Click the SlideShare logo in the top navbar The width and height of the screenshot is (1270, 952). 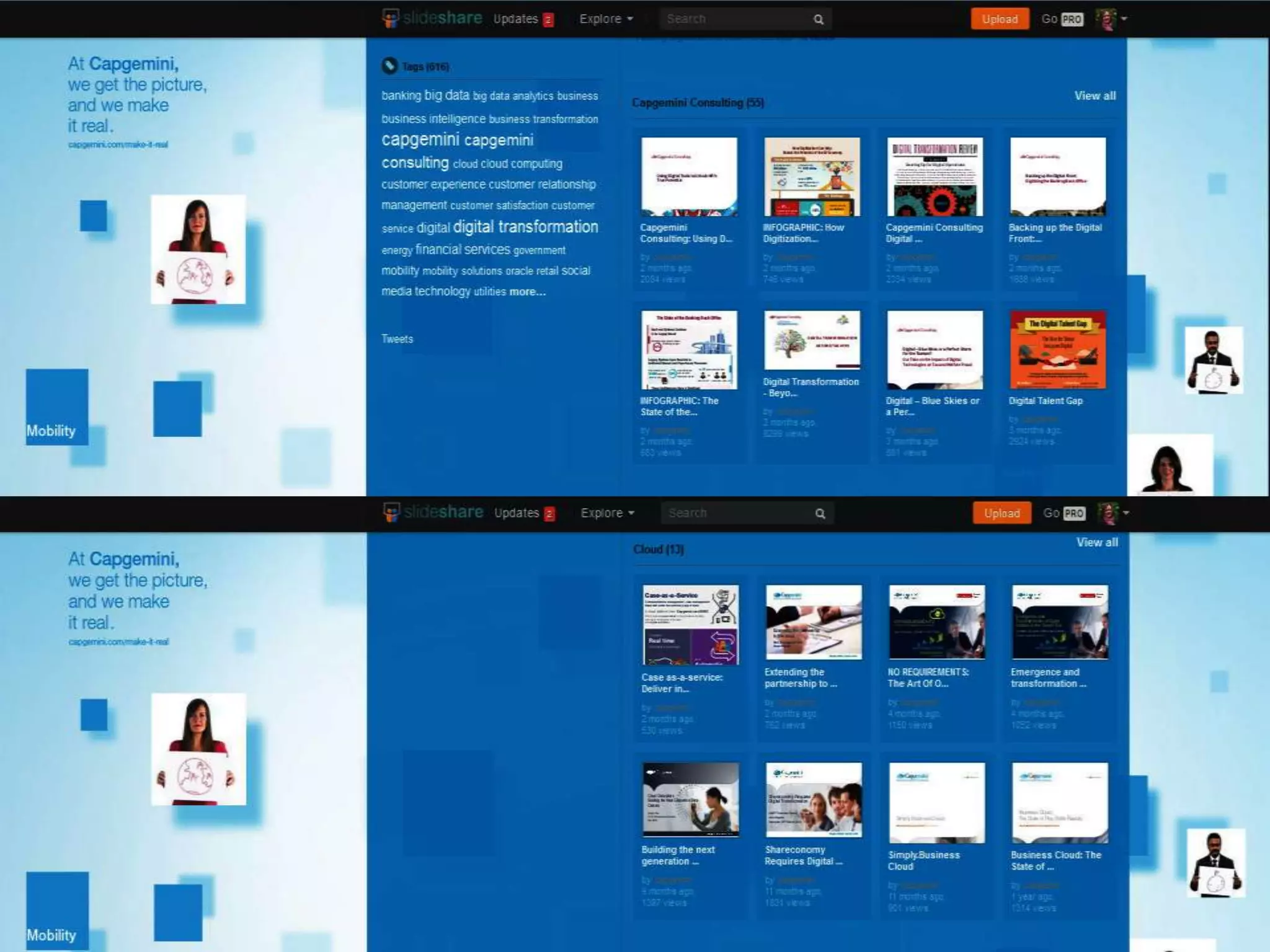(432, 19)
